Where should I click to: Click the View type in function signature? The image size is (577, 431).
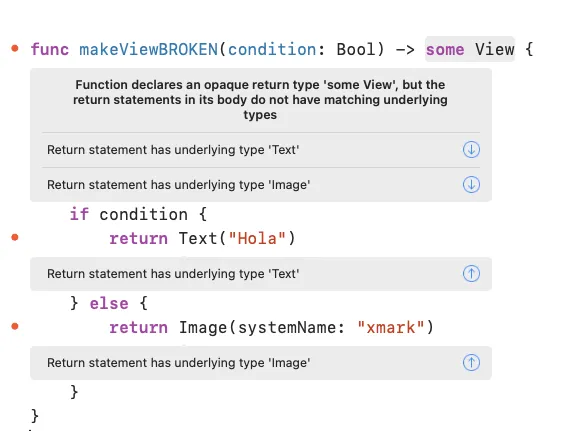tap(494, 49)
